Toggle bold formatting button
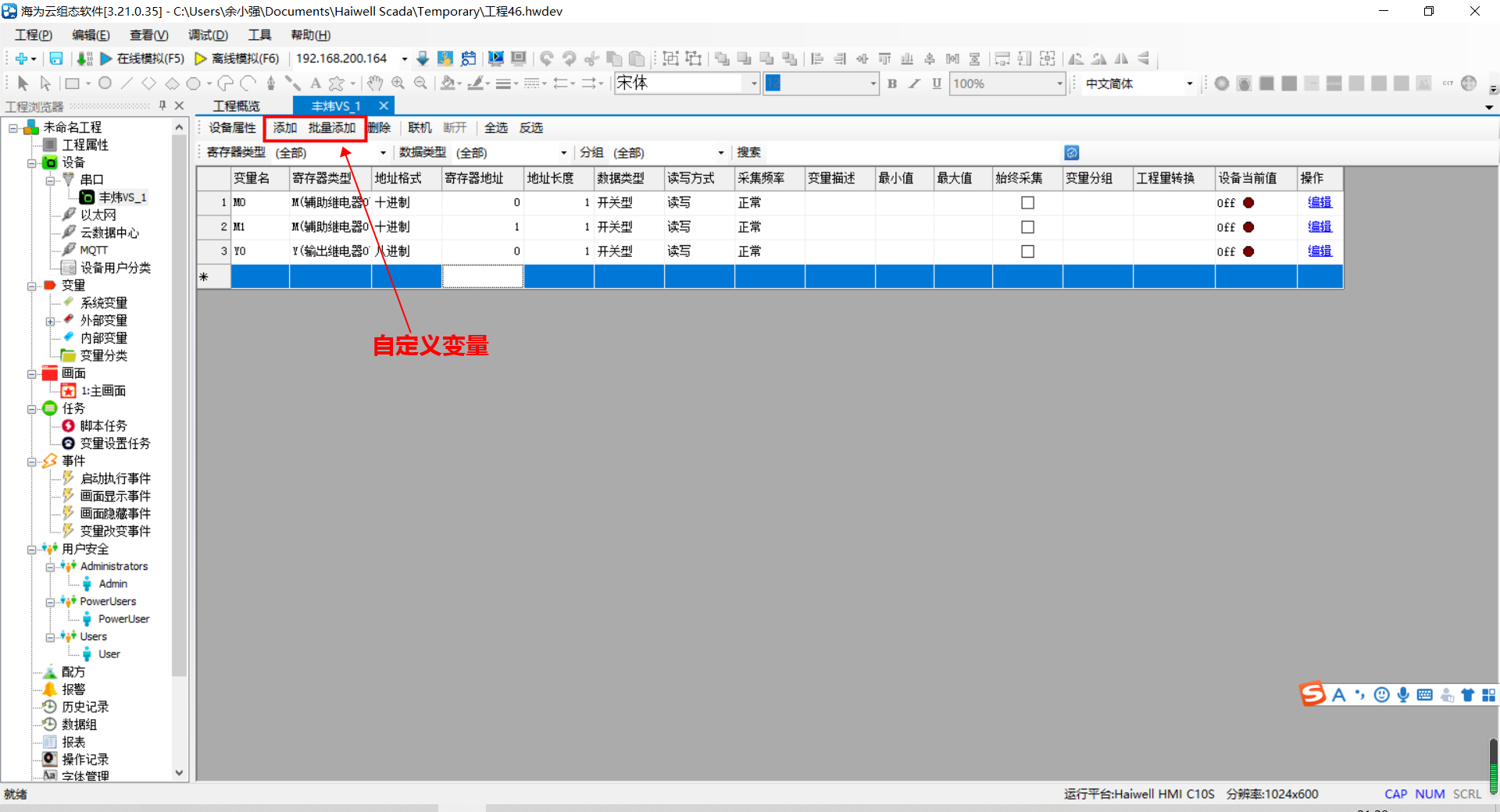This screenshot has height=812, width=1500. [x=892, y=84]
